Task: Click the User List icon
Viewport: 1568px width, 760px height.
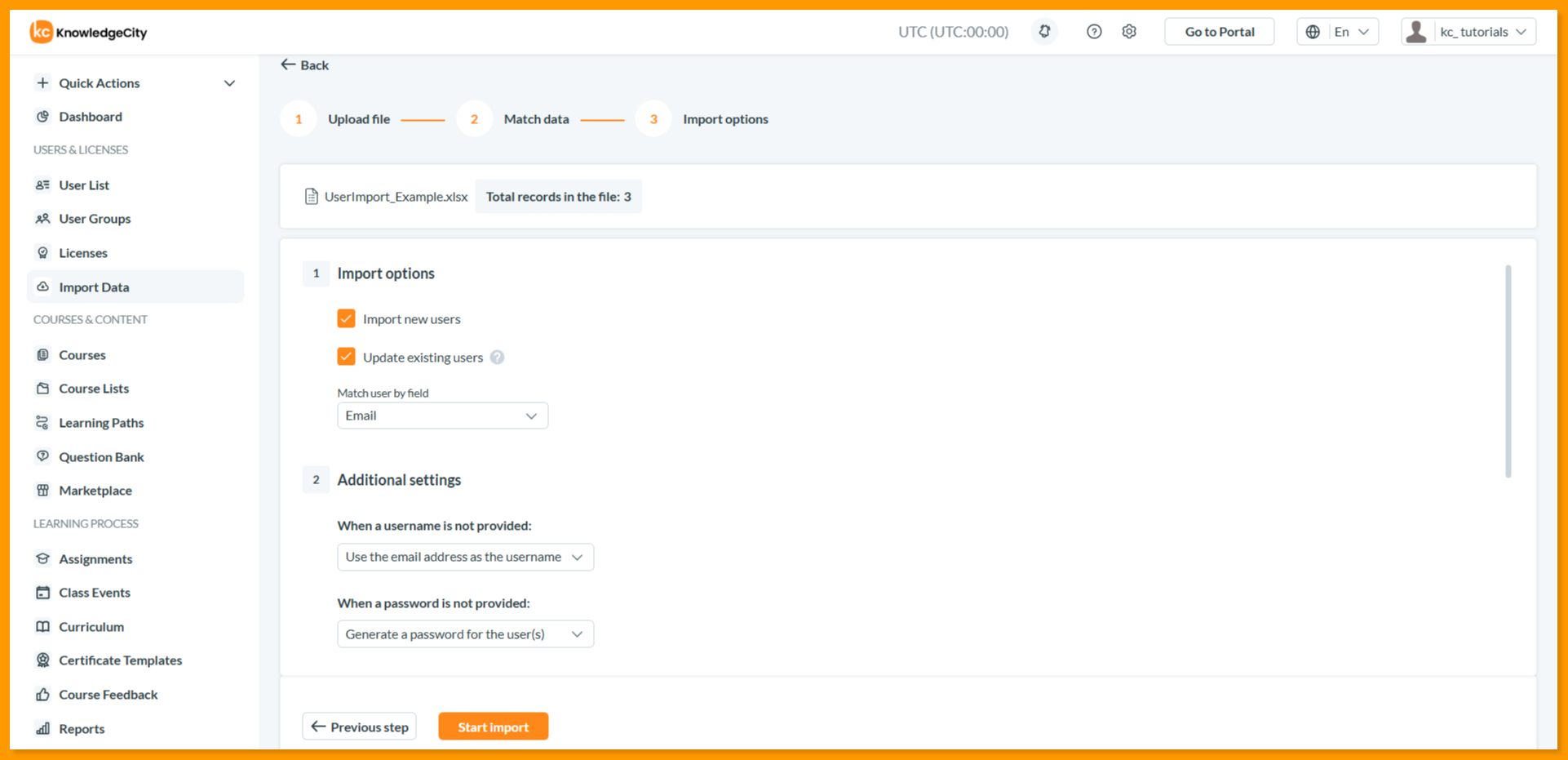Action: pyautogui.click(x=43, y=185)
